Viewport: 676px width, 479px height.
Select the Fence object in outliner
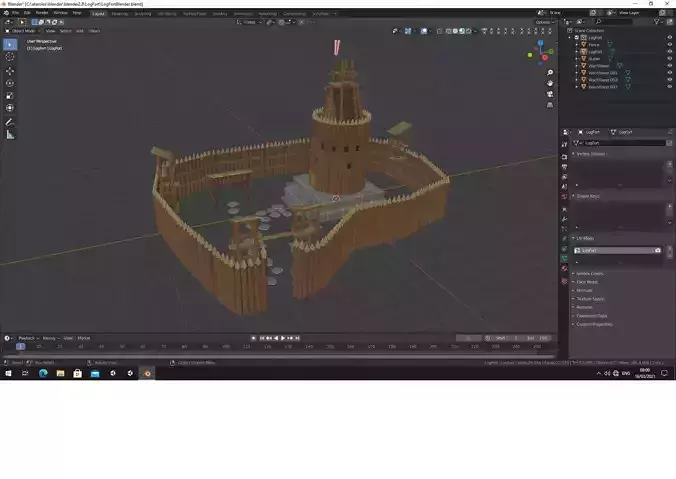(x=594, y=44)
